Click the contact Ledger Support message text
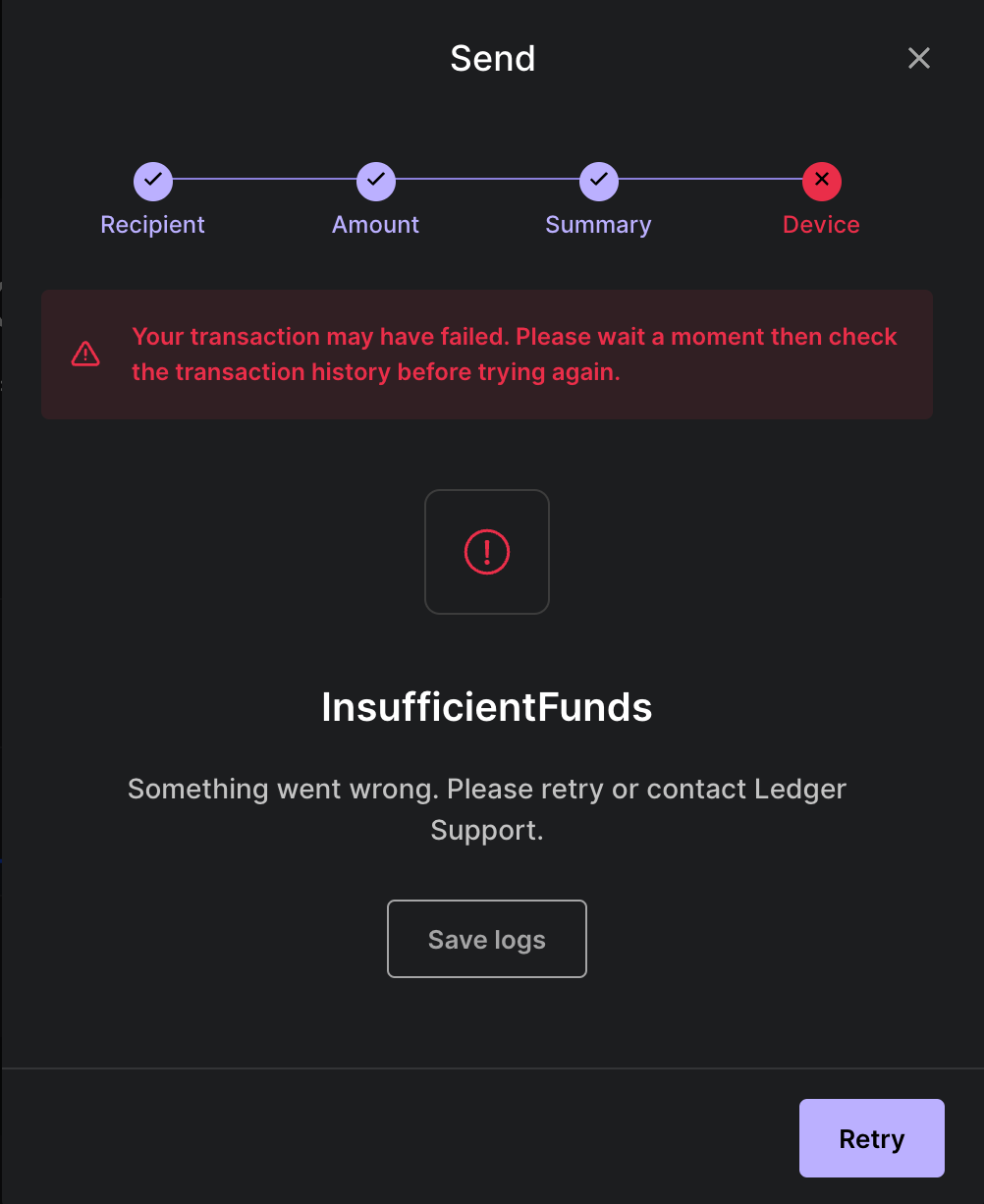This screenshot has width=984, height=1204. point(486,808)
